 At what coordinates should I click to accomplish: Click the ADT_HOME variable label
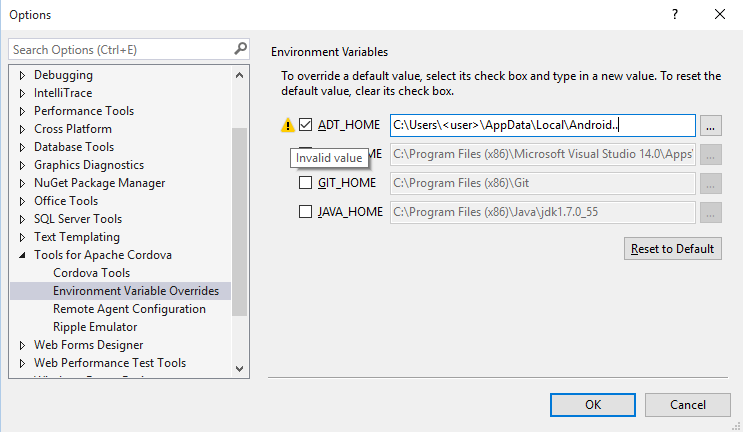349,125
